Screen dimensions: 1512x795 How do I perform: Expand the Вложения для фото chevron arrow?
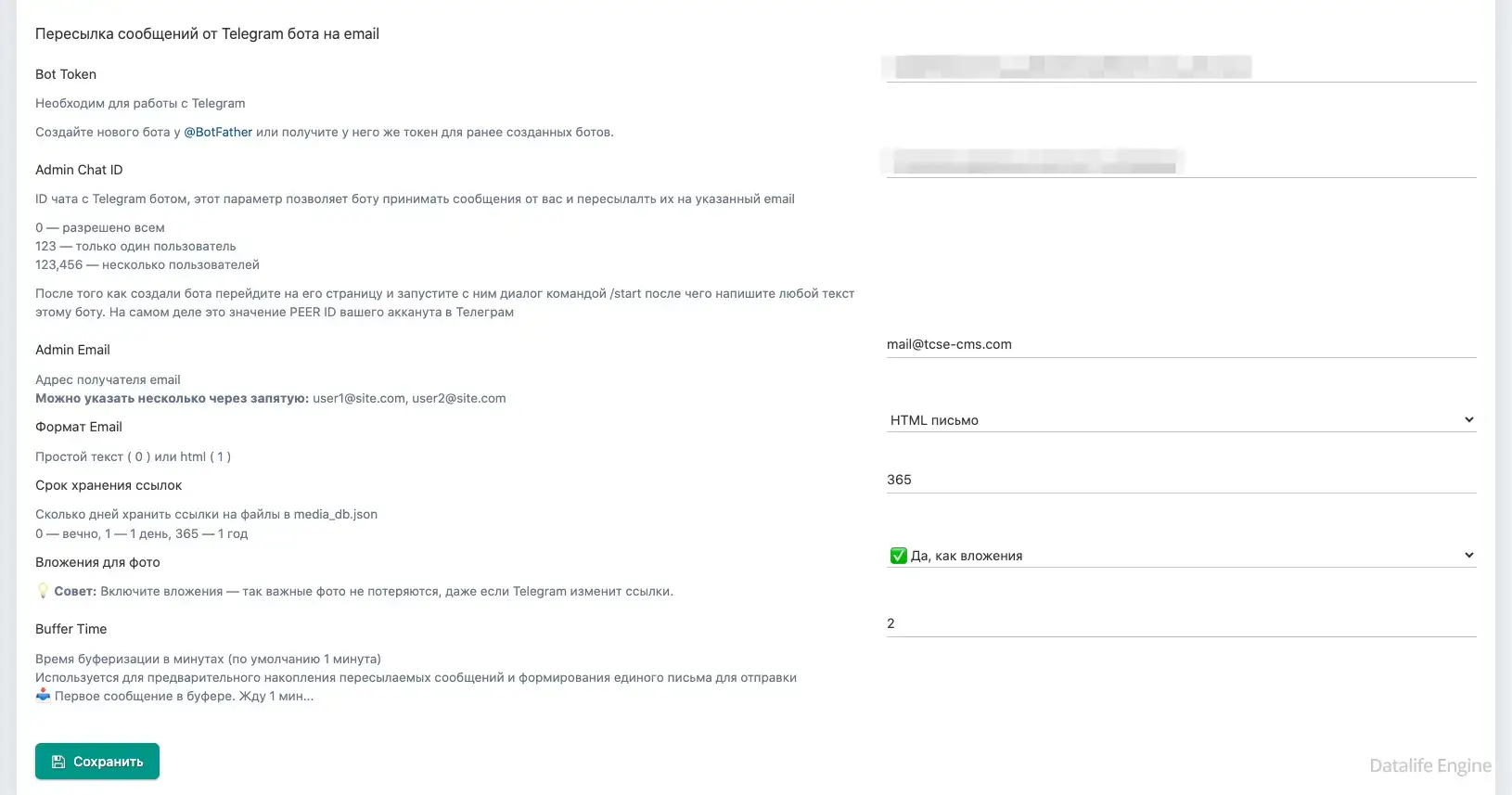1468,555
